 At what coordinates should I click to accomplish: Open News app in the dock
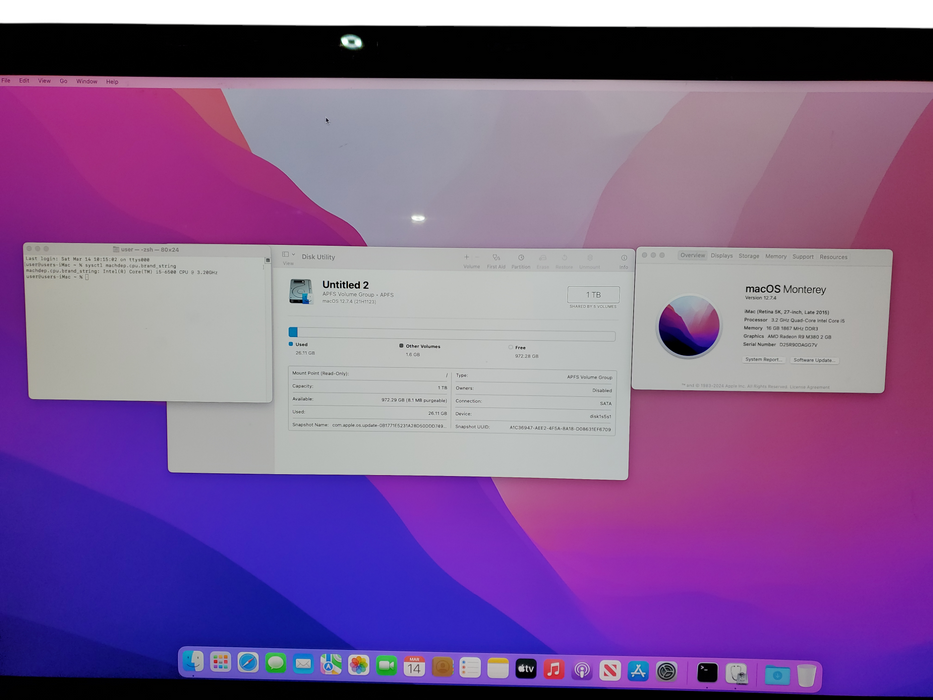[610, 670]
